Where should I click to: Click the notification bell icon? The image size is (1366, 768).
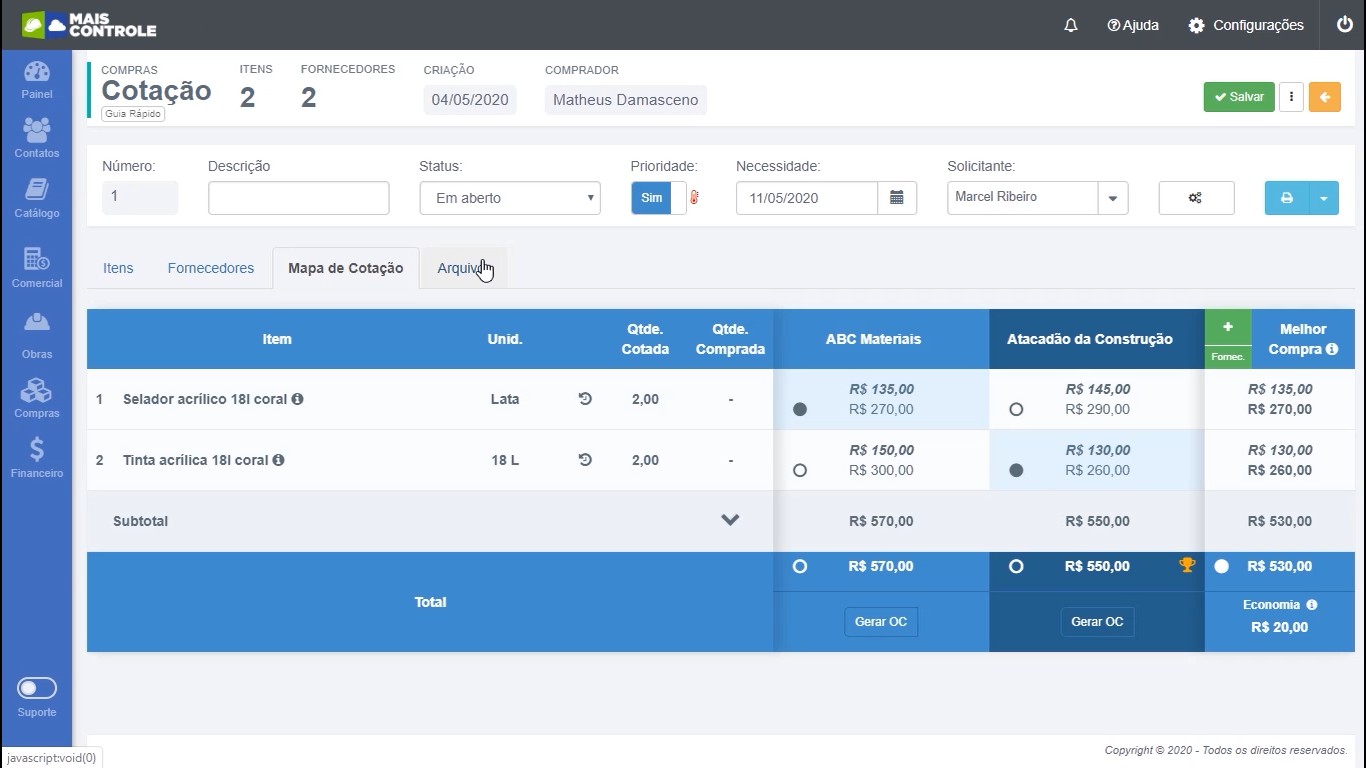pyautogui.click(x=1070, y=25)
